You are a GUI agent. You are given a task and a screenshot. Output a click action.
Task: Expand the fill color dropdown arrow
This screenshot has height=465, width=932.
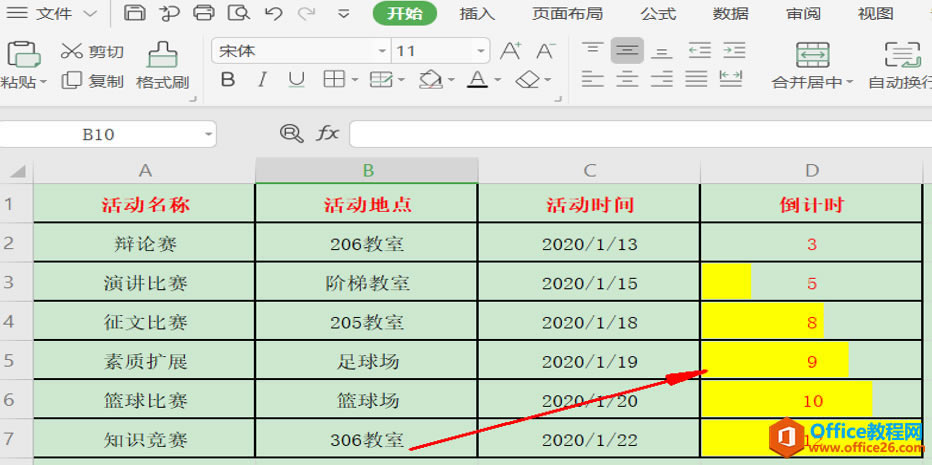pos(452,80)
